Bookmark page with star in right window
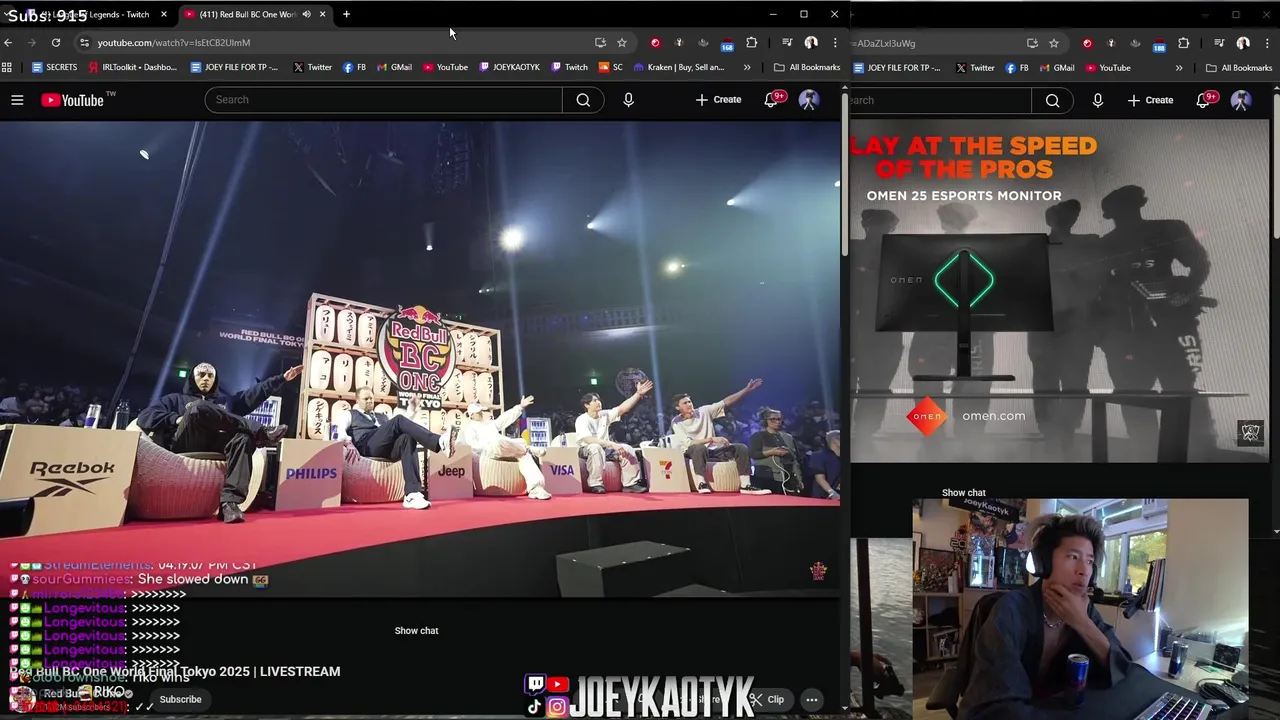This screenshot has width=1280, height=720. click(1054, 43)
